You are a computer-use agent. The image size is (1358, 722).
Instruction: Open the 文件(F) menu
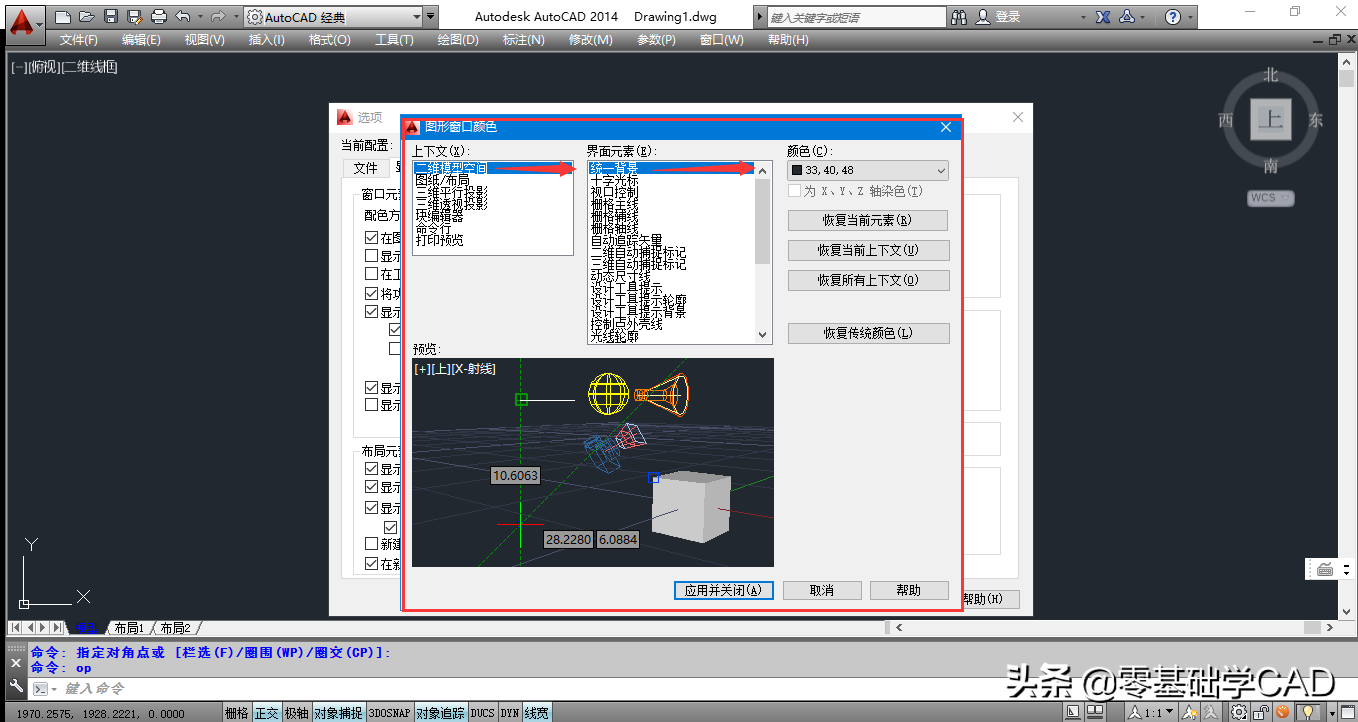(79, 40)
